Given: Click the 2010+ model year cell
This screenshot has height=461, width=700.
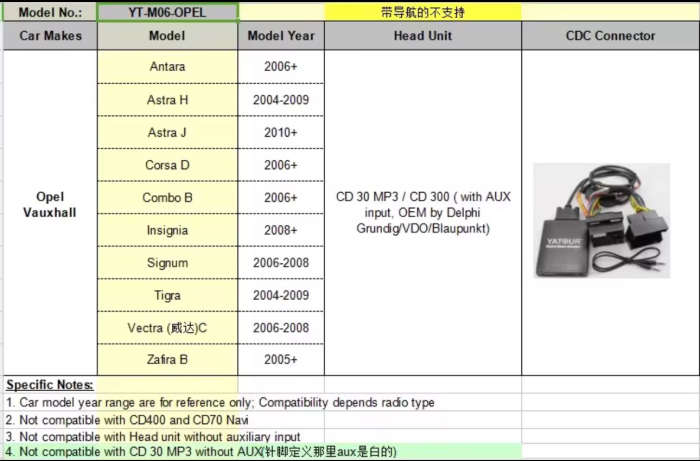Looking at the screenshot, I should 281,133.
